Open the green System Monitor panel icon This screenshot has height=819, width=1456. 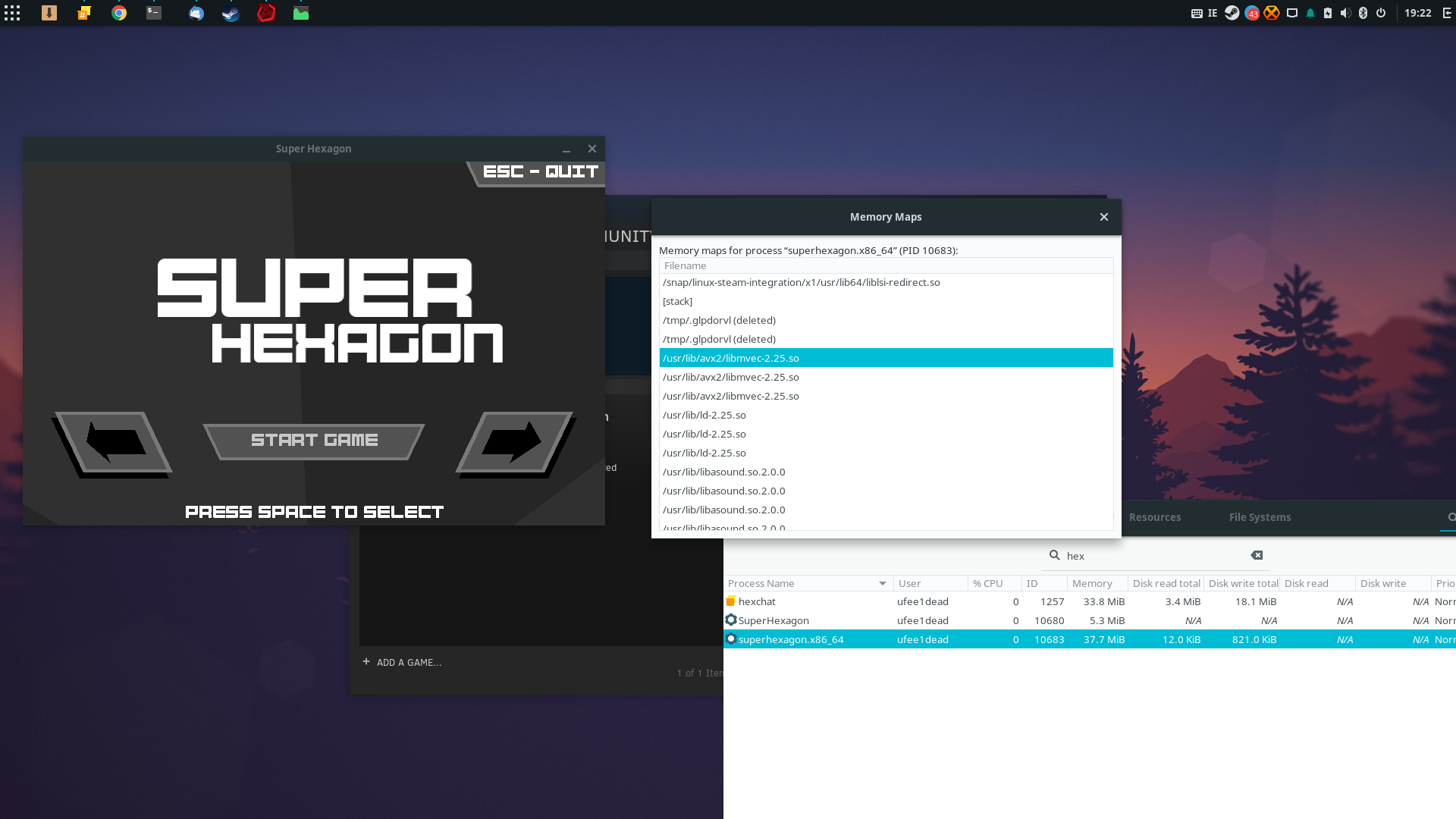(301, 13)
